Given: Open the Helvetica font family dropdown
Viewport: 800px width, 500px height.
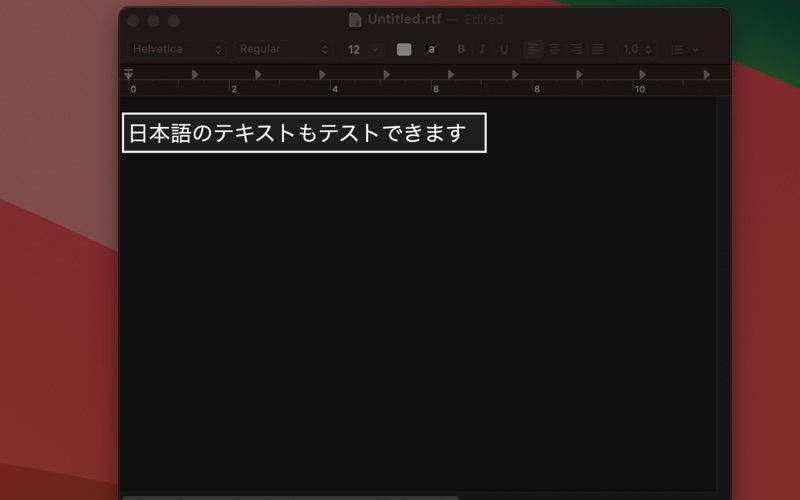Looking at the screenshot, I should point(177,49).
